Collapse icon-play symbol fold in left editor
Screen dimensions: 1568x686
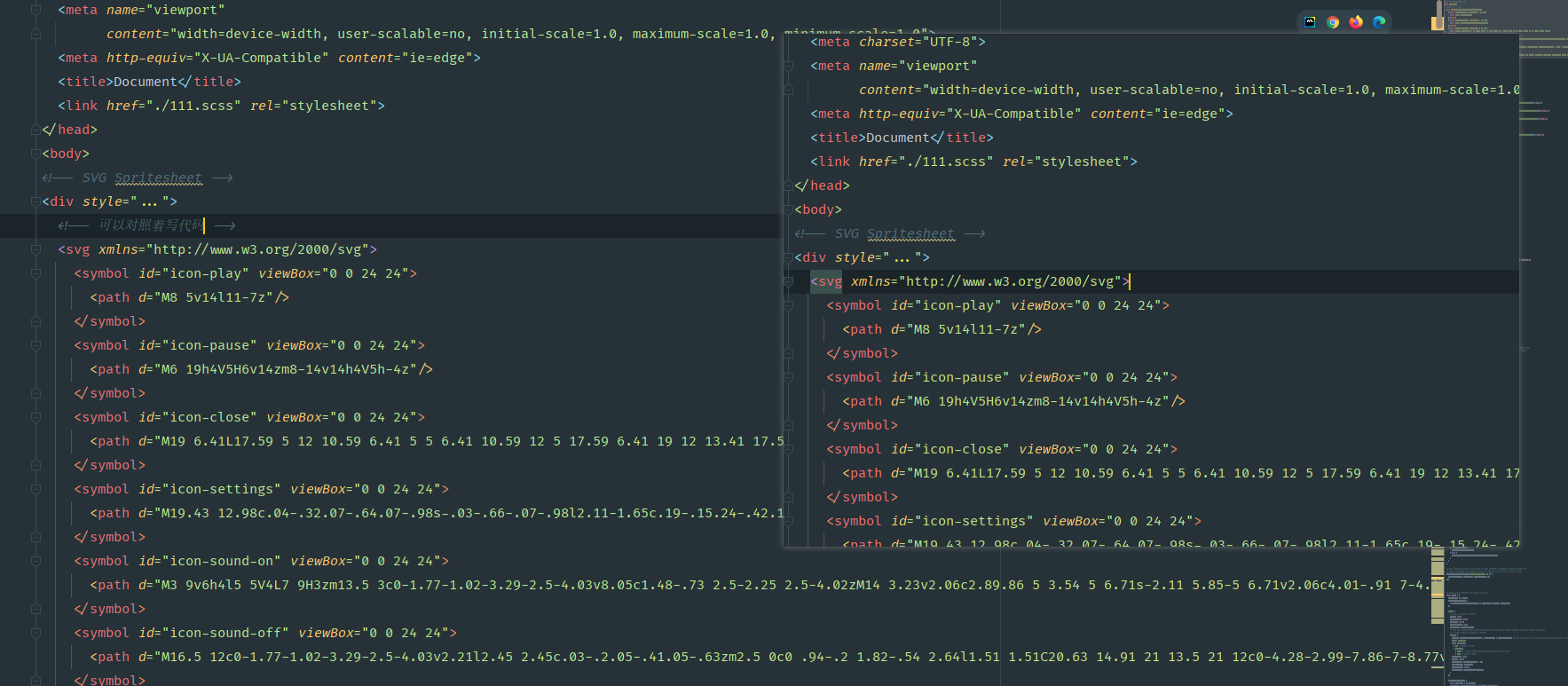[x=36, y=273]
